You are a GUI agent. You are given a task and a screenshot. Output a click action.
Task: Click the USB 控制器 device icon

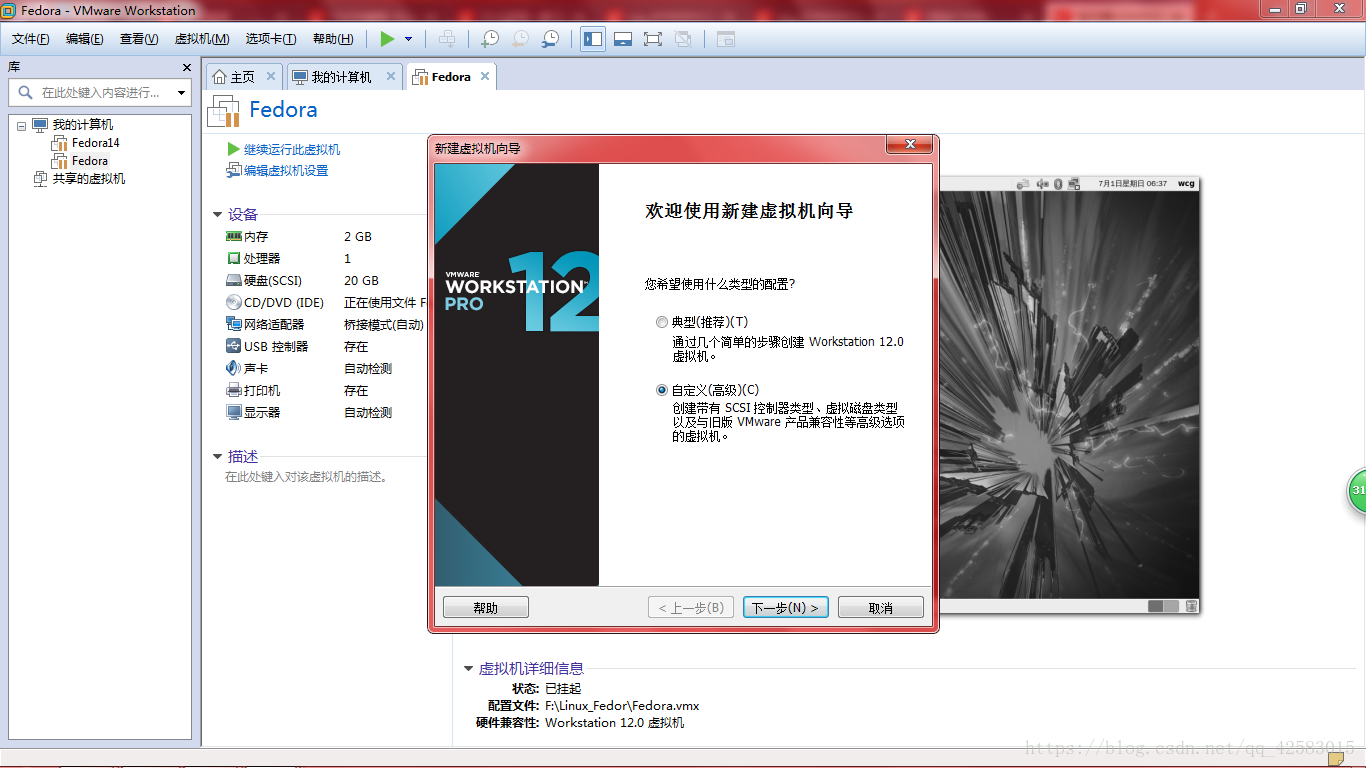pos(234,347)
